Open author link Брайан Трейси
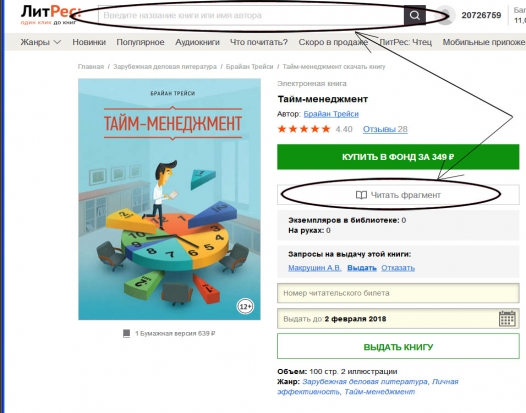 [331, 114]
